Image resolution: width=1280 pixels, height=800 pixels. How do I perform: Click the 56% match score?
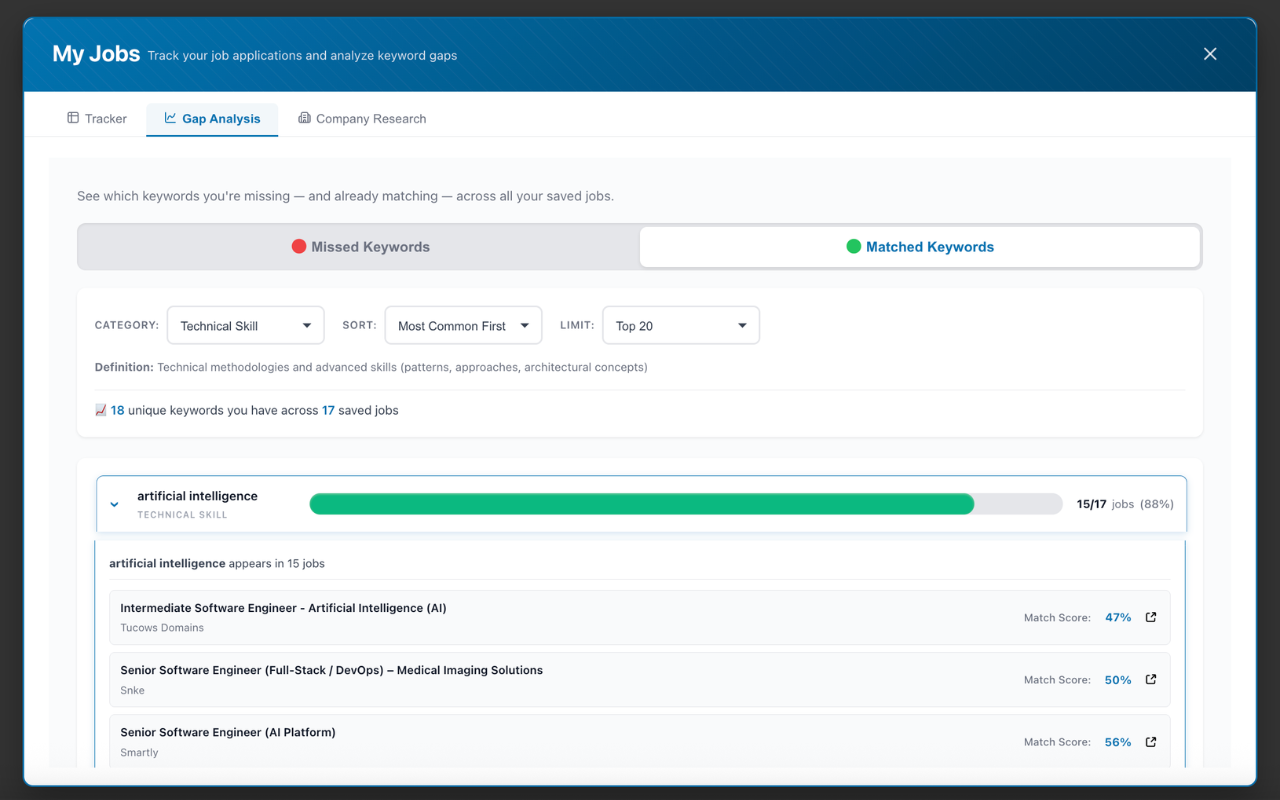point(1118,742)
